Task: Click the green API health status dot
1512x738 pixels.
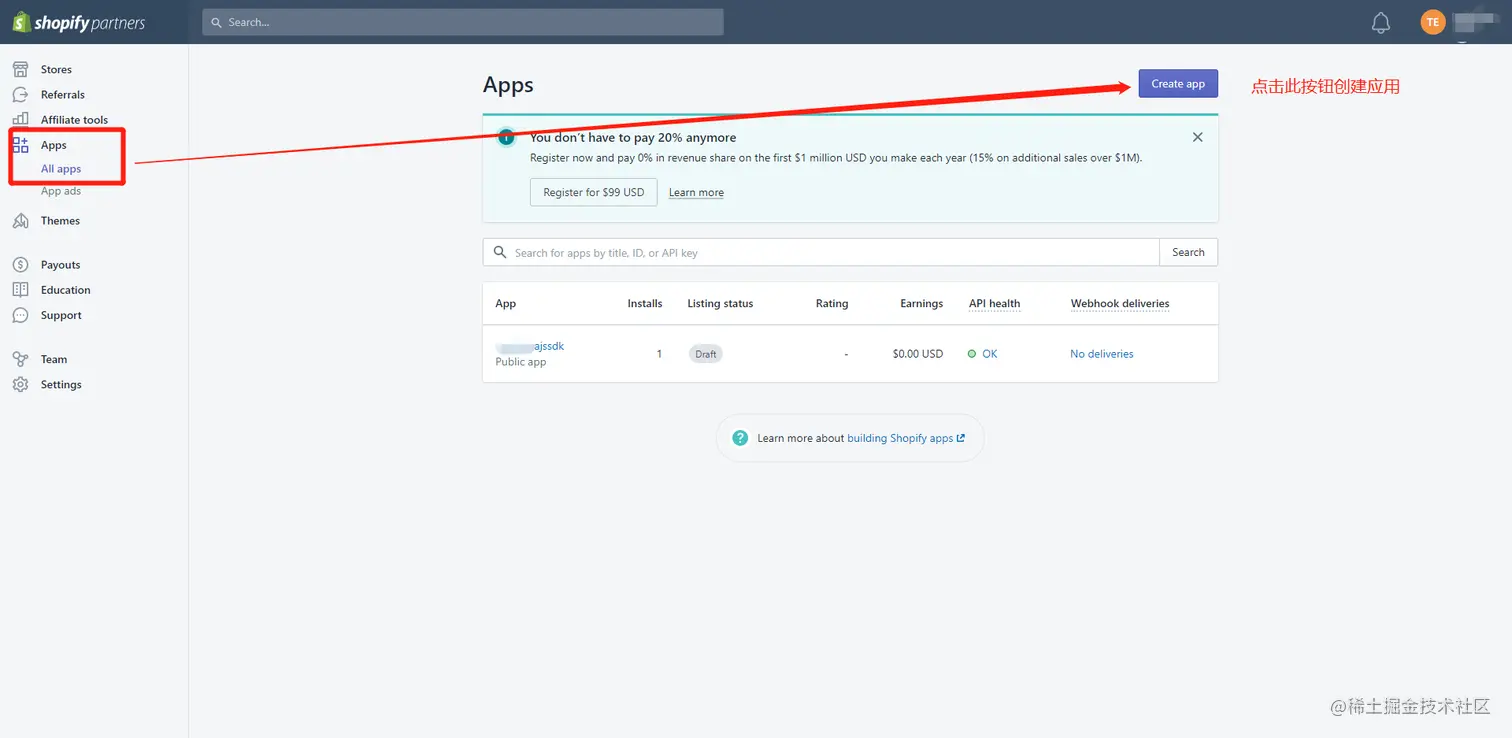Action: click(972, 354)
